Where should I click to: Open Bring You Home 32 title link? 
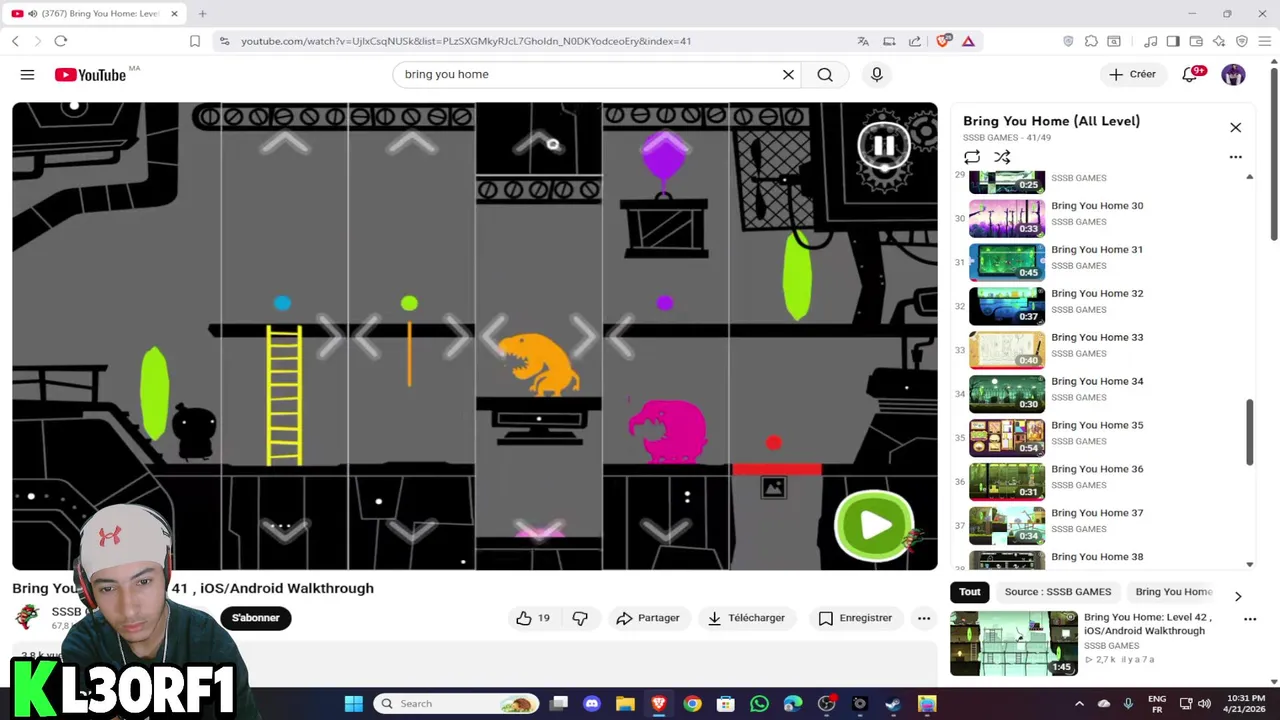pos(1097,294)
